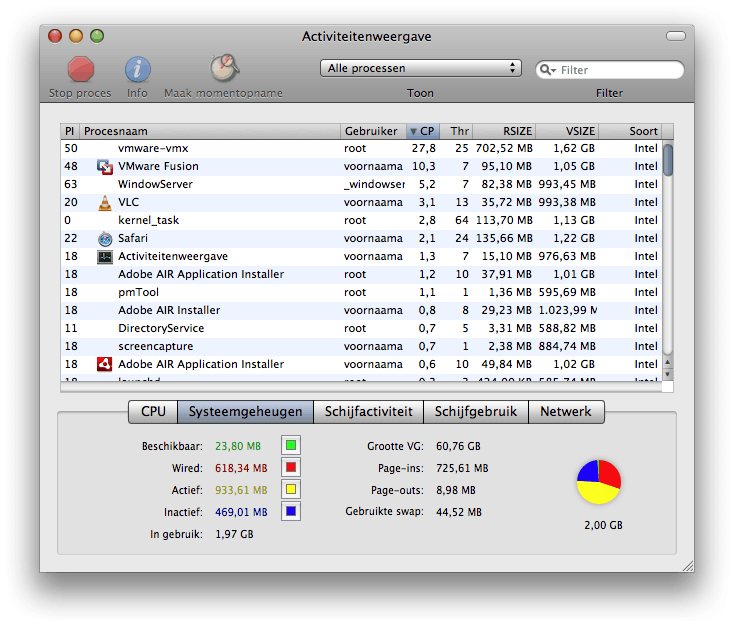Click the yellow Actief color swatch

[291, 489]
